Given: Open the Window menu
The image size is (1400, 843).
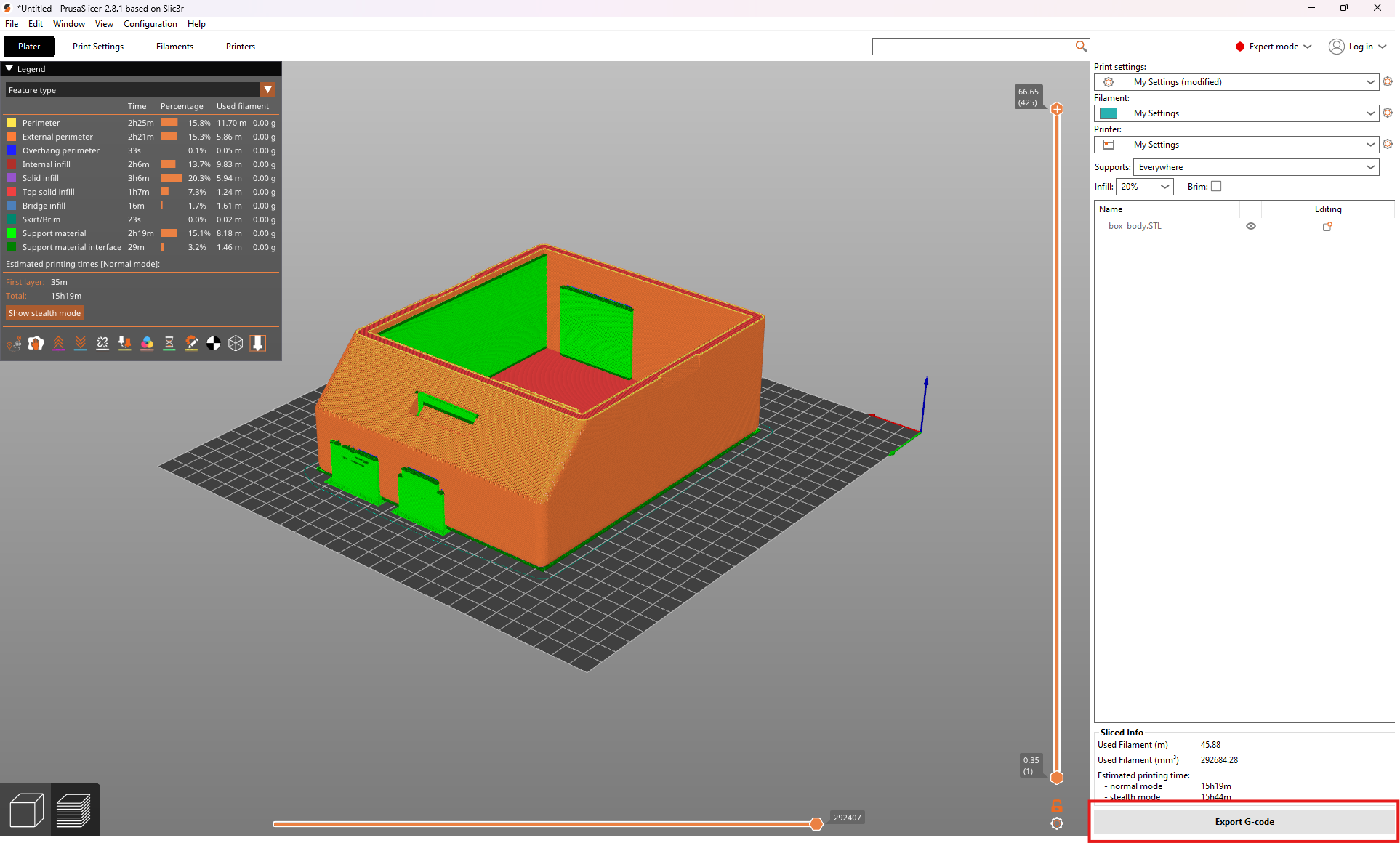Looking at the screenshot, I should 69,24.
